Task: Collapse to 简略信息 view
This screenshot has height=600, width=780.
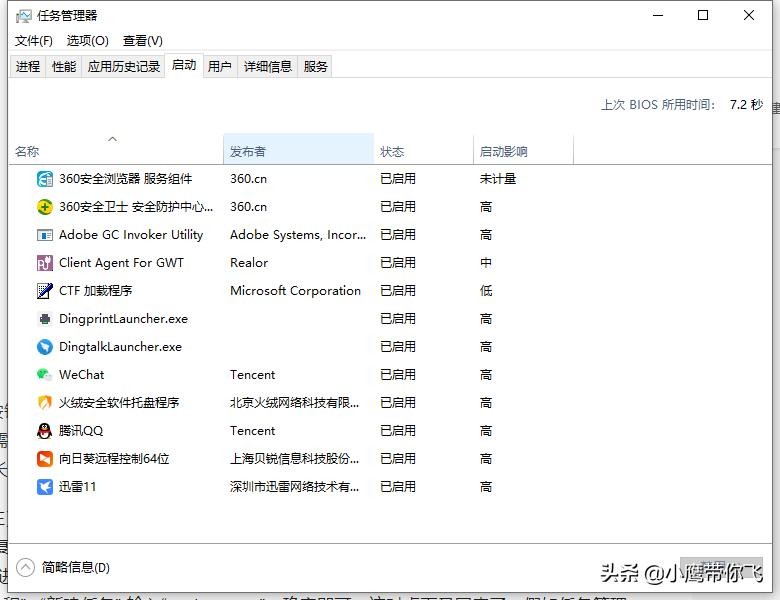Action: point(65,567)
